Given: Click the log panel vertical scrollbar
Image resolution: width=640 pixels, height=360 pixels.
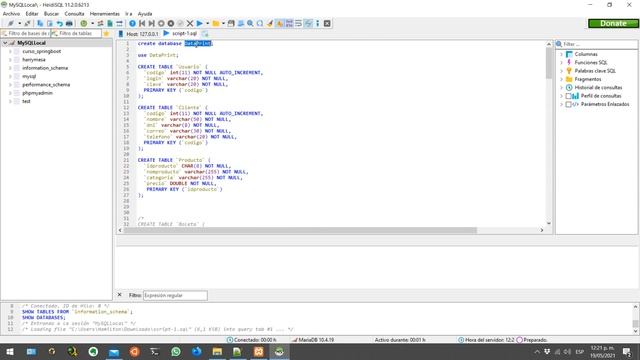Looking at the screenshot, I should point(636,323).
